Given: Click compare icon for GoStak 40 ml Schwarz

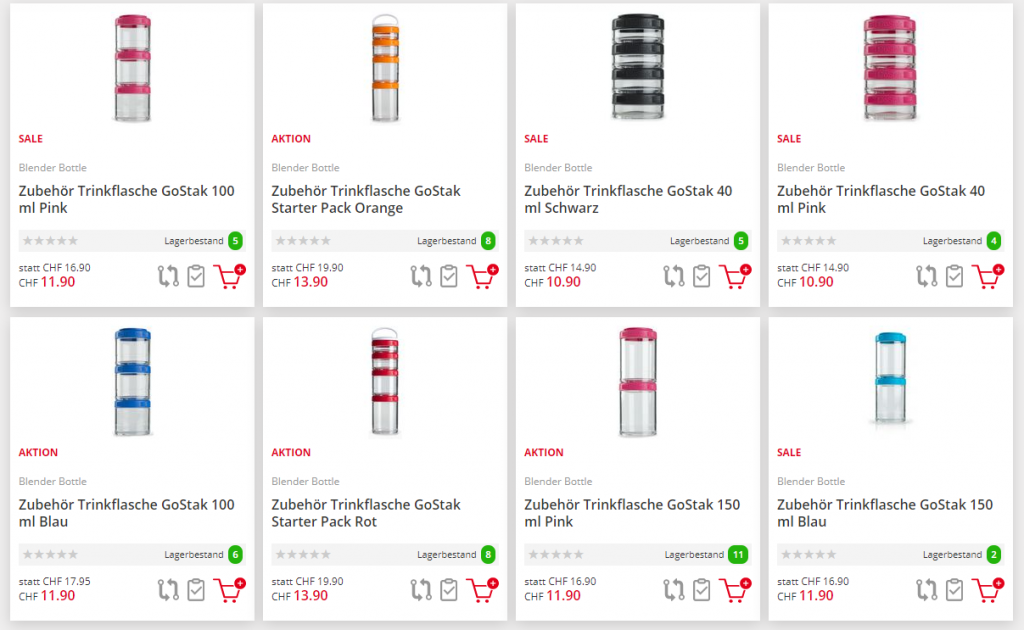Looking at the screenshot, I should coord(674,276).
